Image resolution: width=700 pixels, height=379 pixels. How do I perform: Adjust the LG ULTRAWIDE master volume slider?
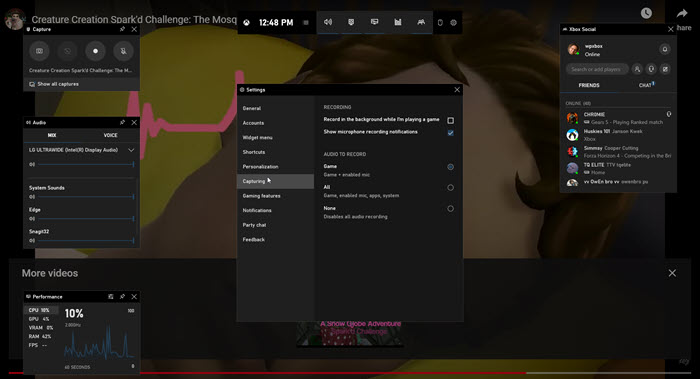[86, 164]
